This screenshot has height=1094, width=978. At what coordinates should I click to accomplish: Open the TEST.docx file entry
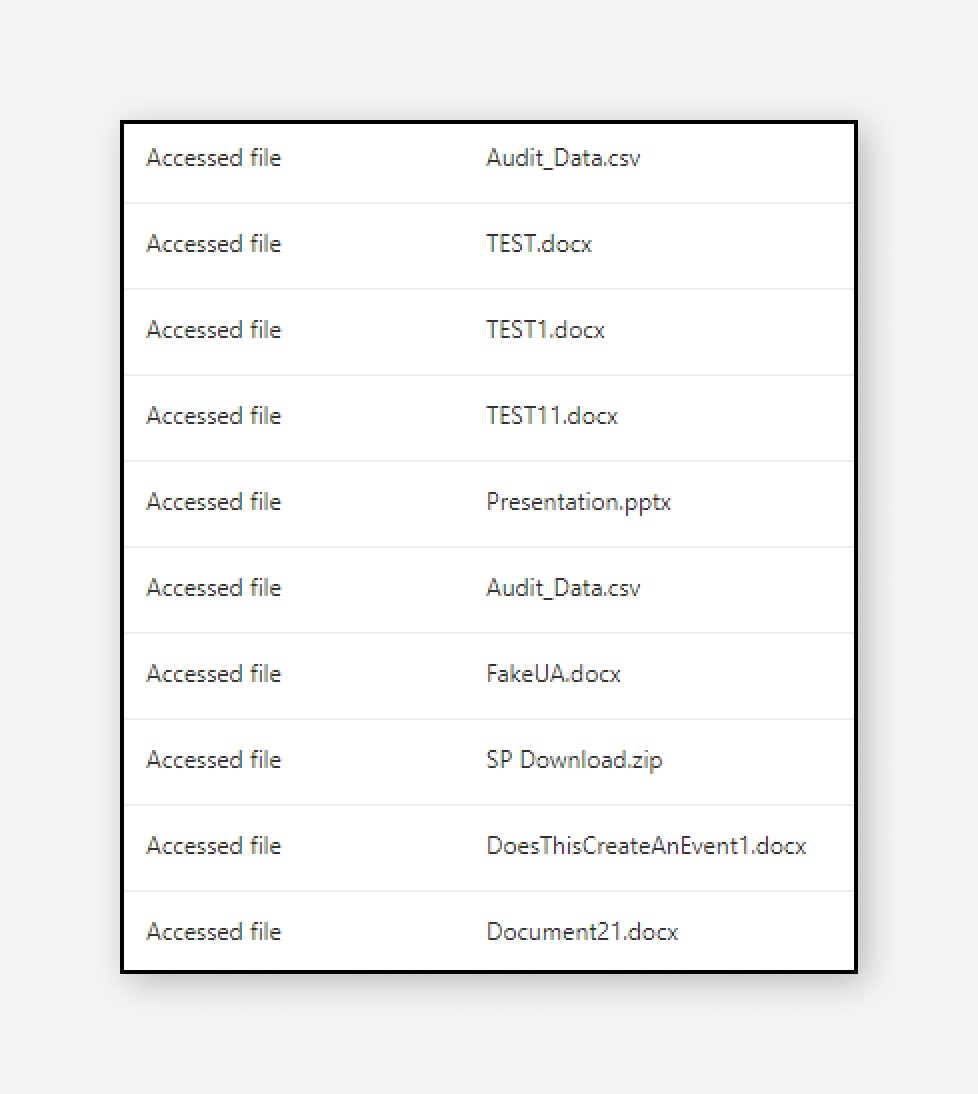coord(539,244)
